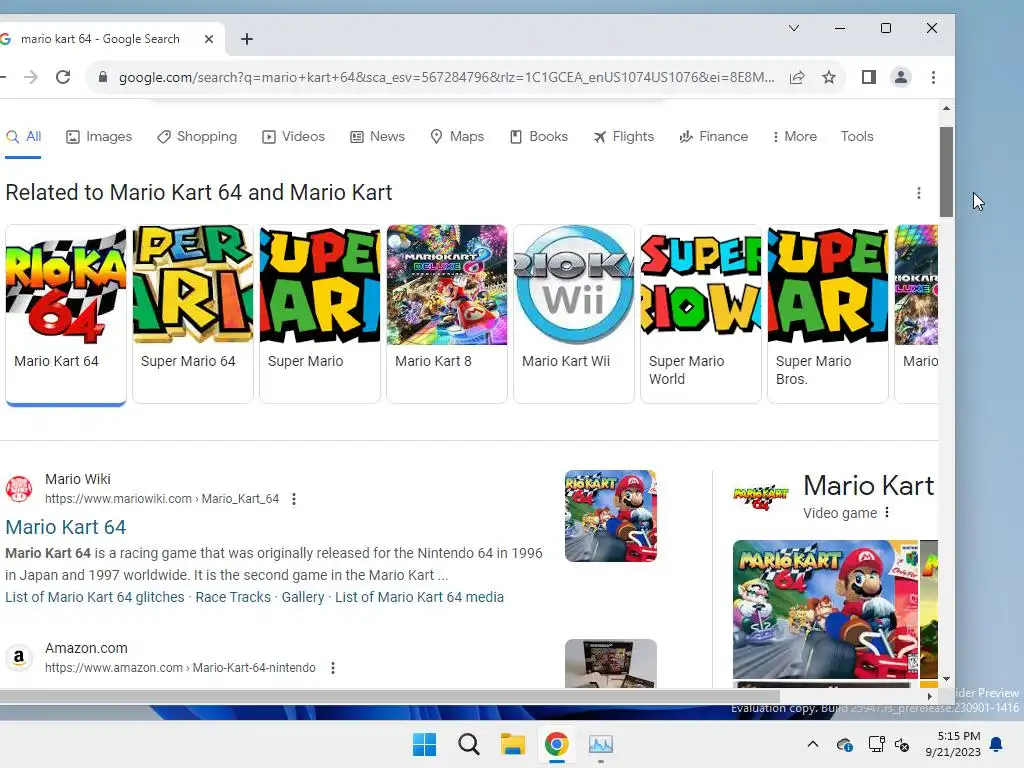This screenshot has height=768, width=1024.
Task: Open the Windows Start menu
Action: [x=424, y=744]
